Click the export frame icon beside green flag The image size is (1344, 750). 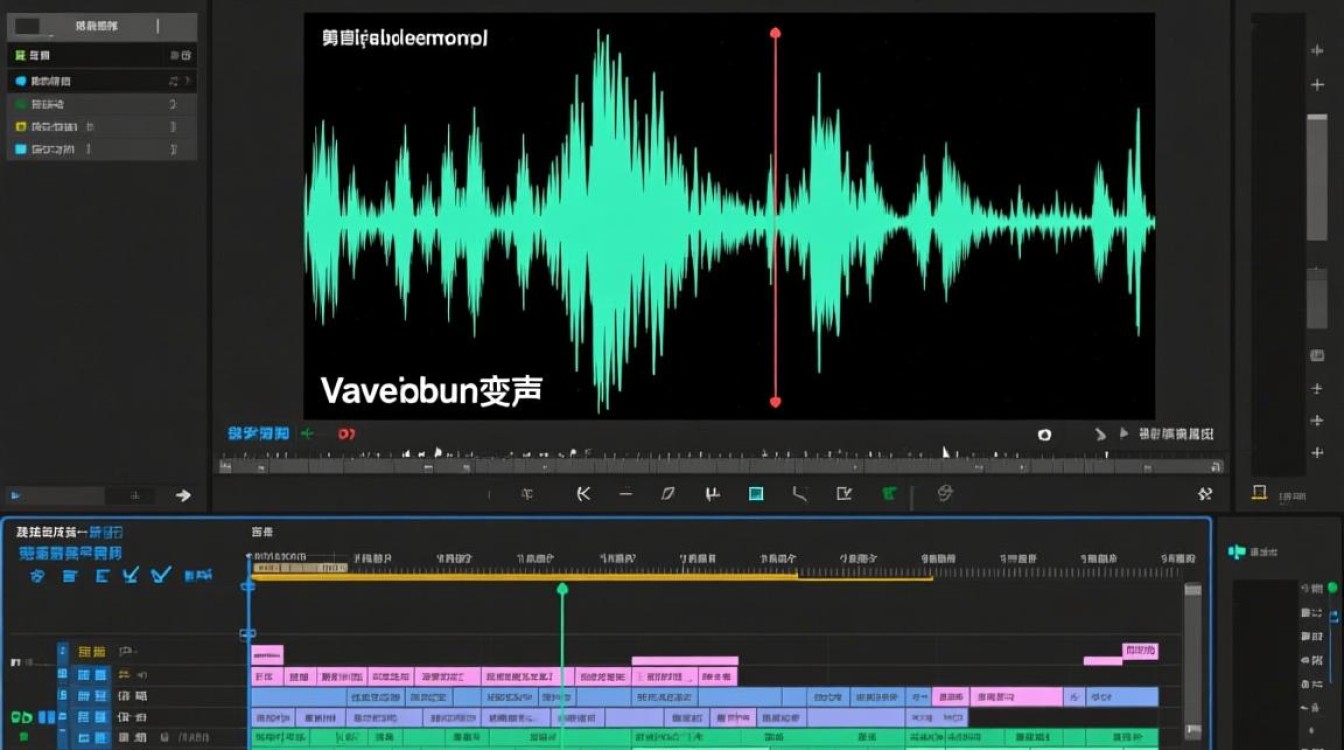(x=844, y=493)
